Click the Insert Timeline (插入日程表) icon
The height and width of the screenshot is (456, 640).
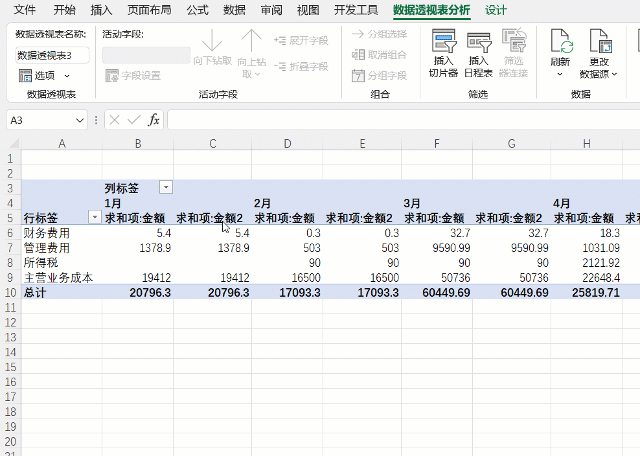(x=479, y=42)
